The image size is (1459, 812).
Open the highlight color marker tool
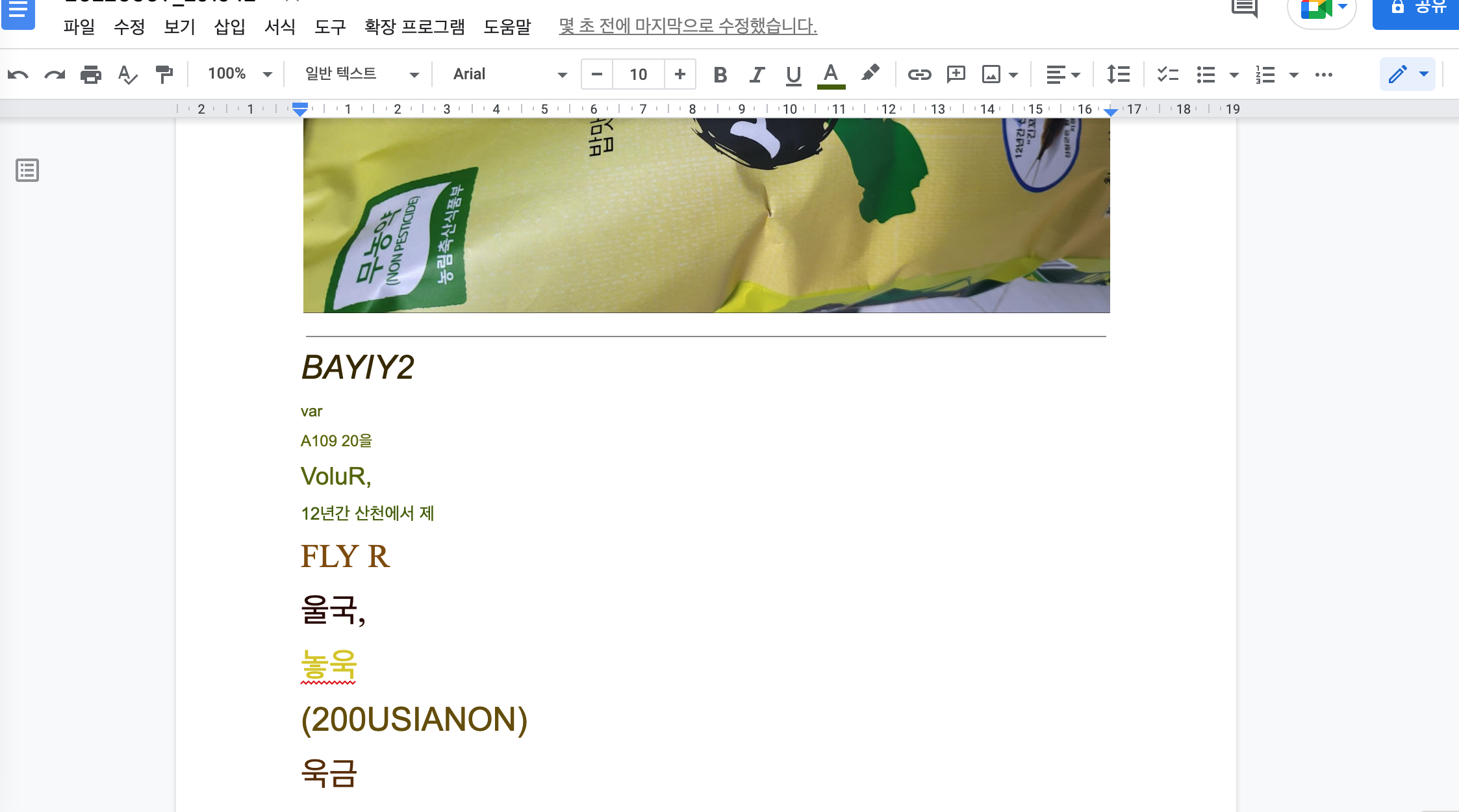870,73
